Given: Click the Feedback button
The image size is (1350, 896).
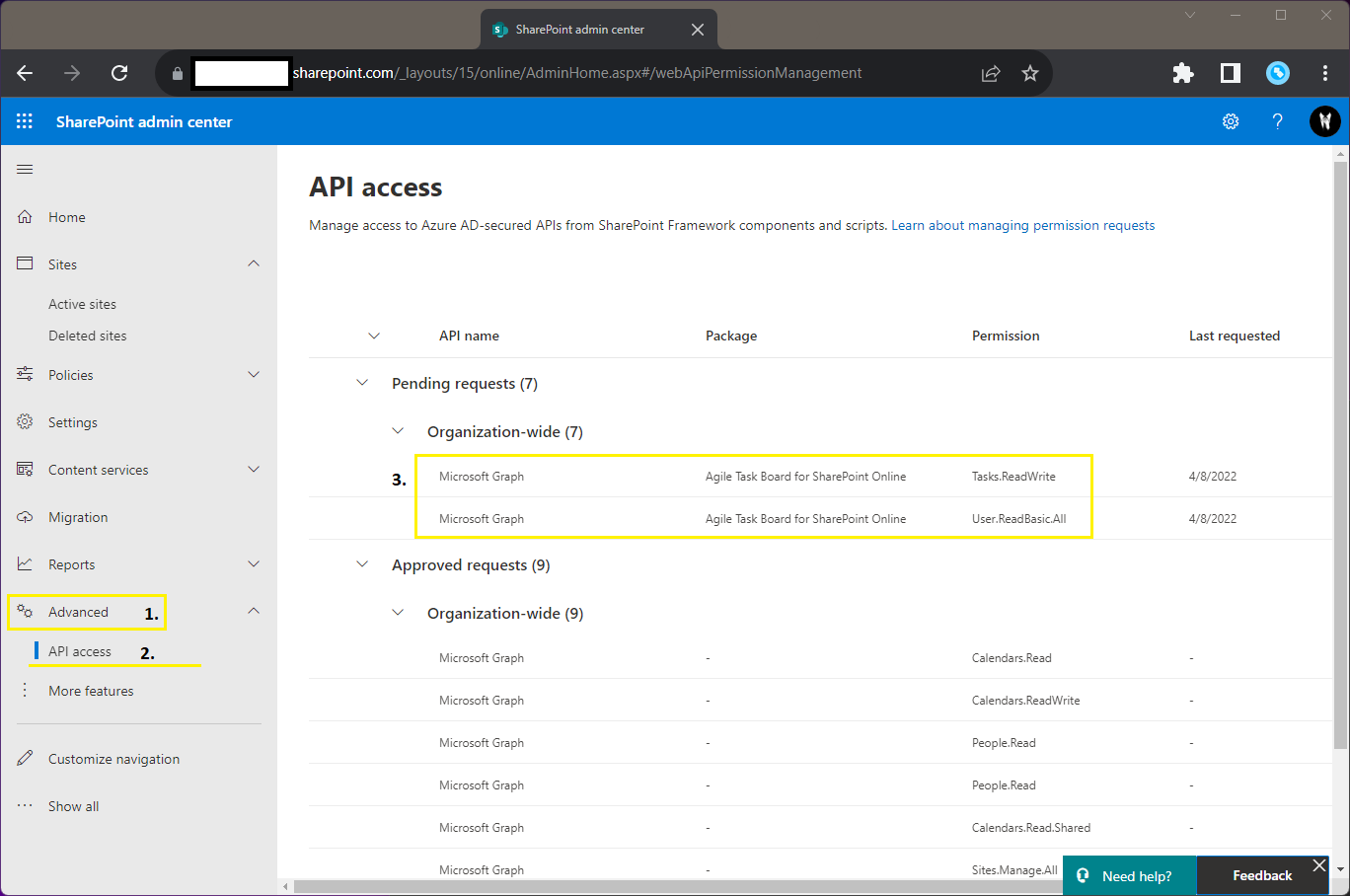Looking at the screenshot, I should (1262, 875).
